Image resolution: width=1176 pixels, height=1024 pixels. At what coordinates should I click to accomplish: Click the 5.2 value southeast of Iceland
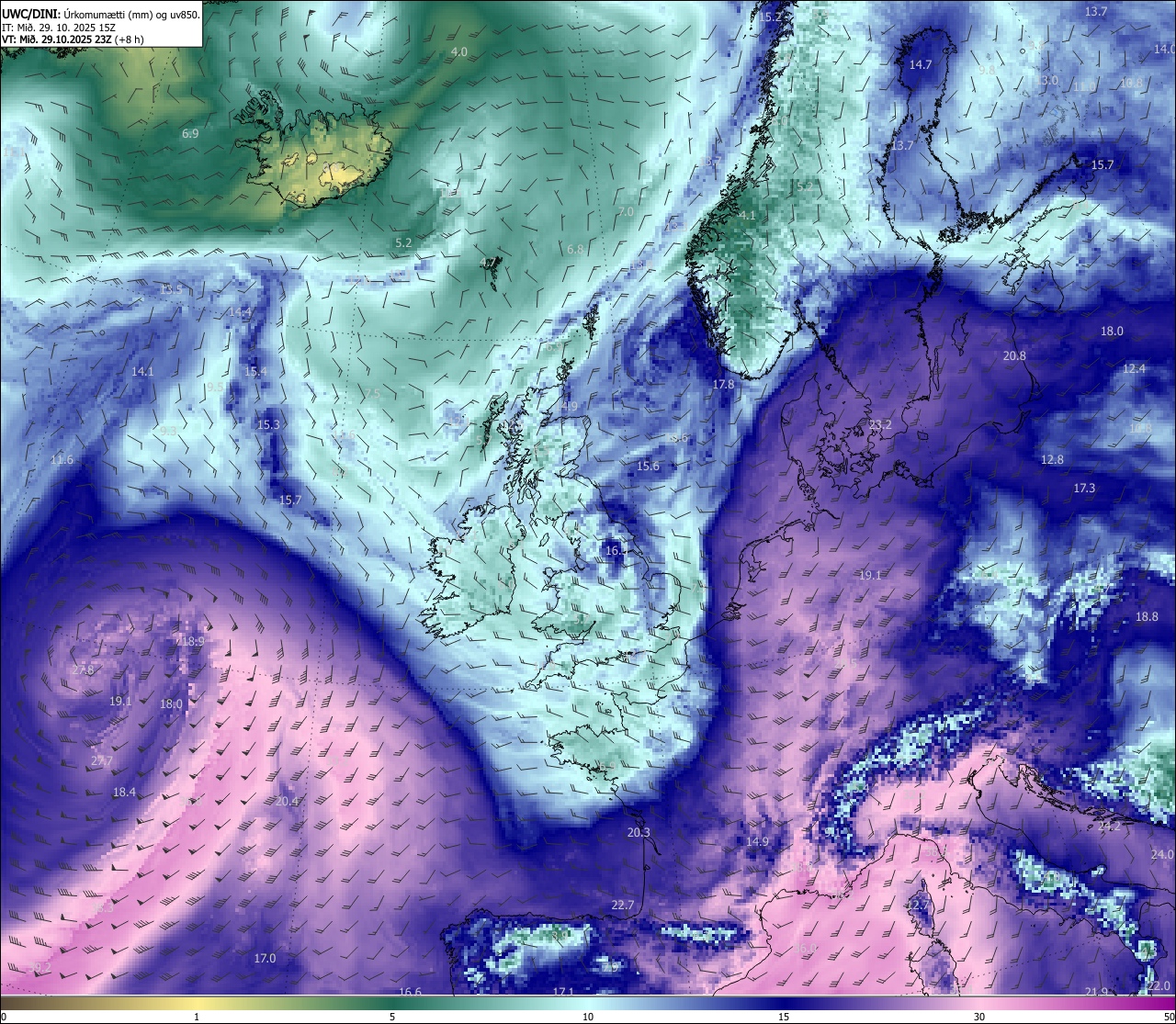pyautogui.click(x=403, y=242)
